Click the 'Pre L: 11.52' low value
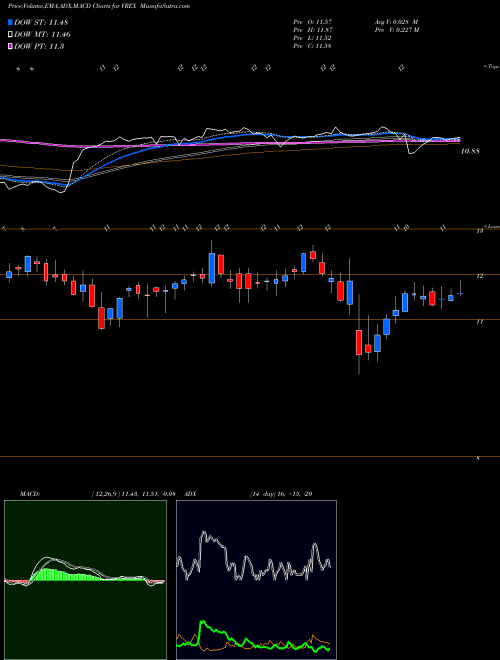500x660 pixels. point(313,38)
